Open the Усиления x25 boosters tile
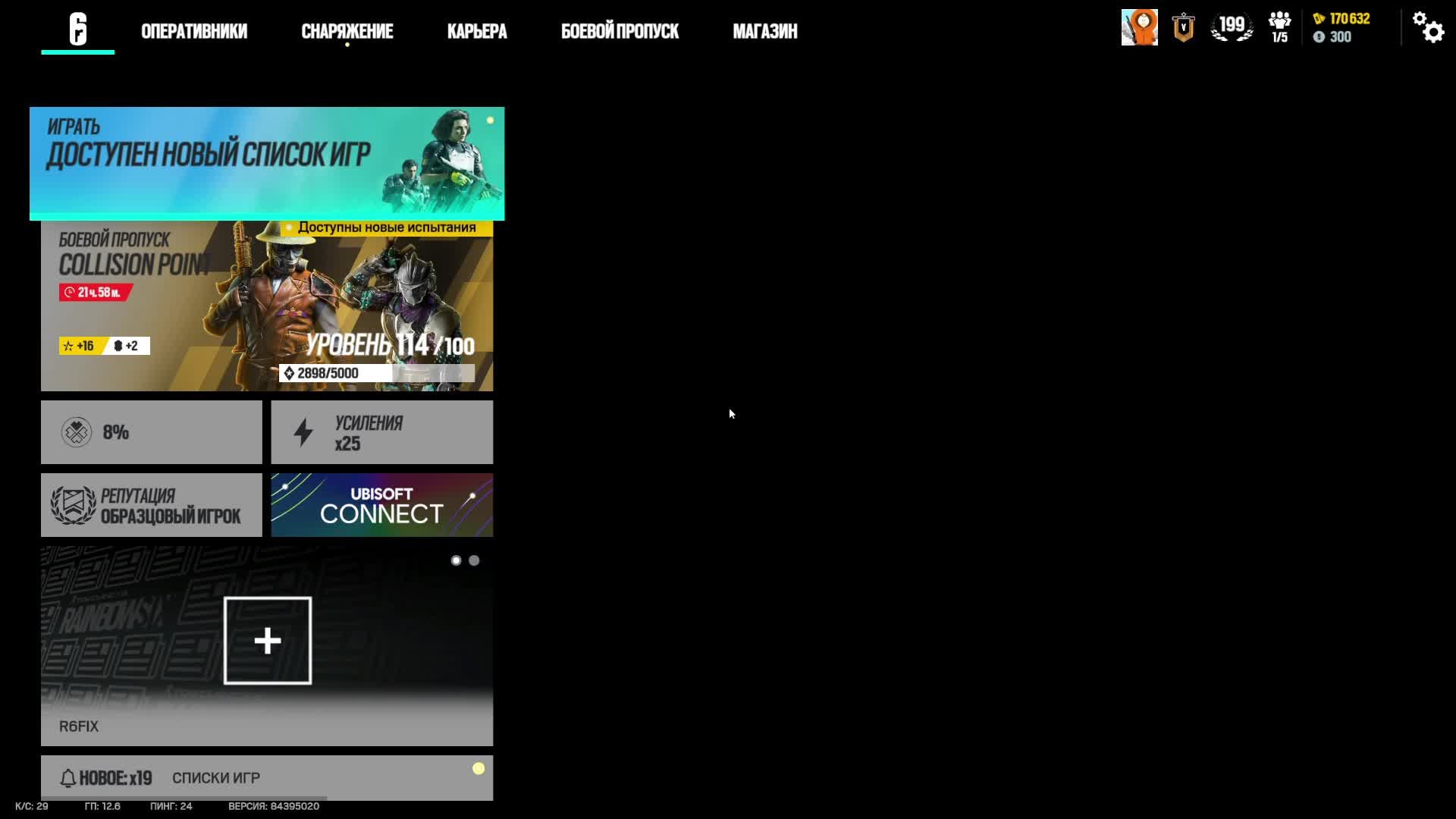The width and height of the screenshot is (1456, 819). tap(381, 432)
